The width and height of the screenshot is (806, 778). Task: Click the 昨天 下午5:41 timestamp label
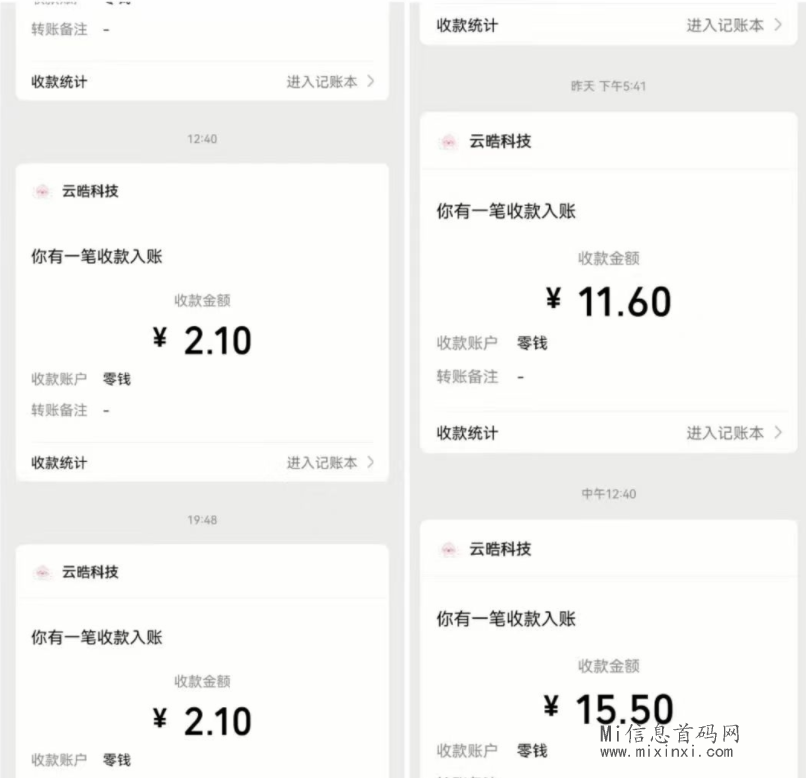point(611,85)
